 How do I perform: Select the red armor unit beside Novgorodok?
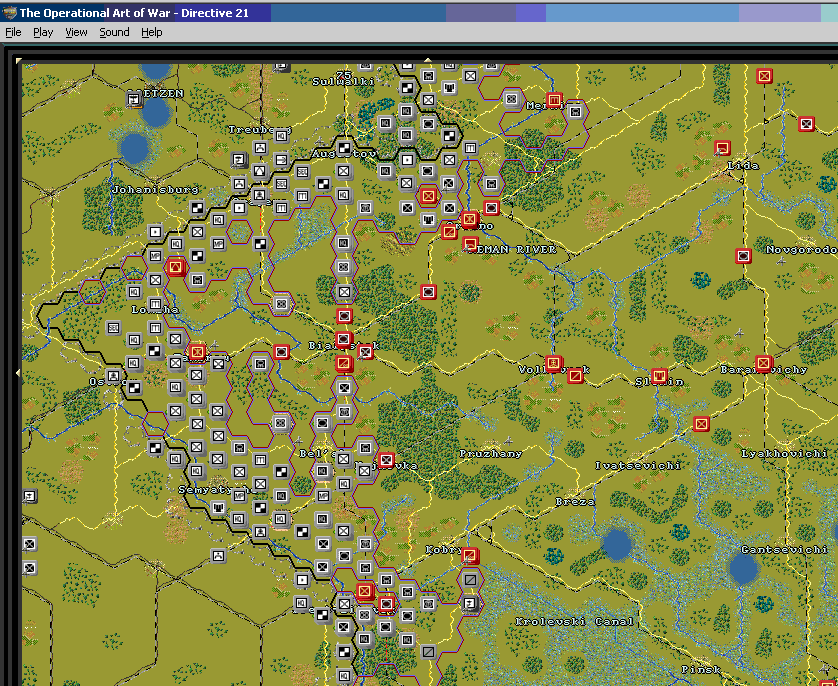(x=743, y=256)
